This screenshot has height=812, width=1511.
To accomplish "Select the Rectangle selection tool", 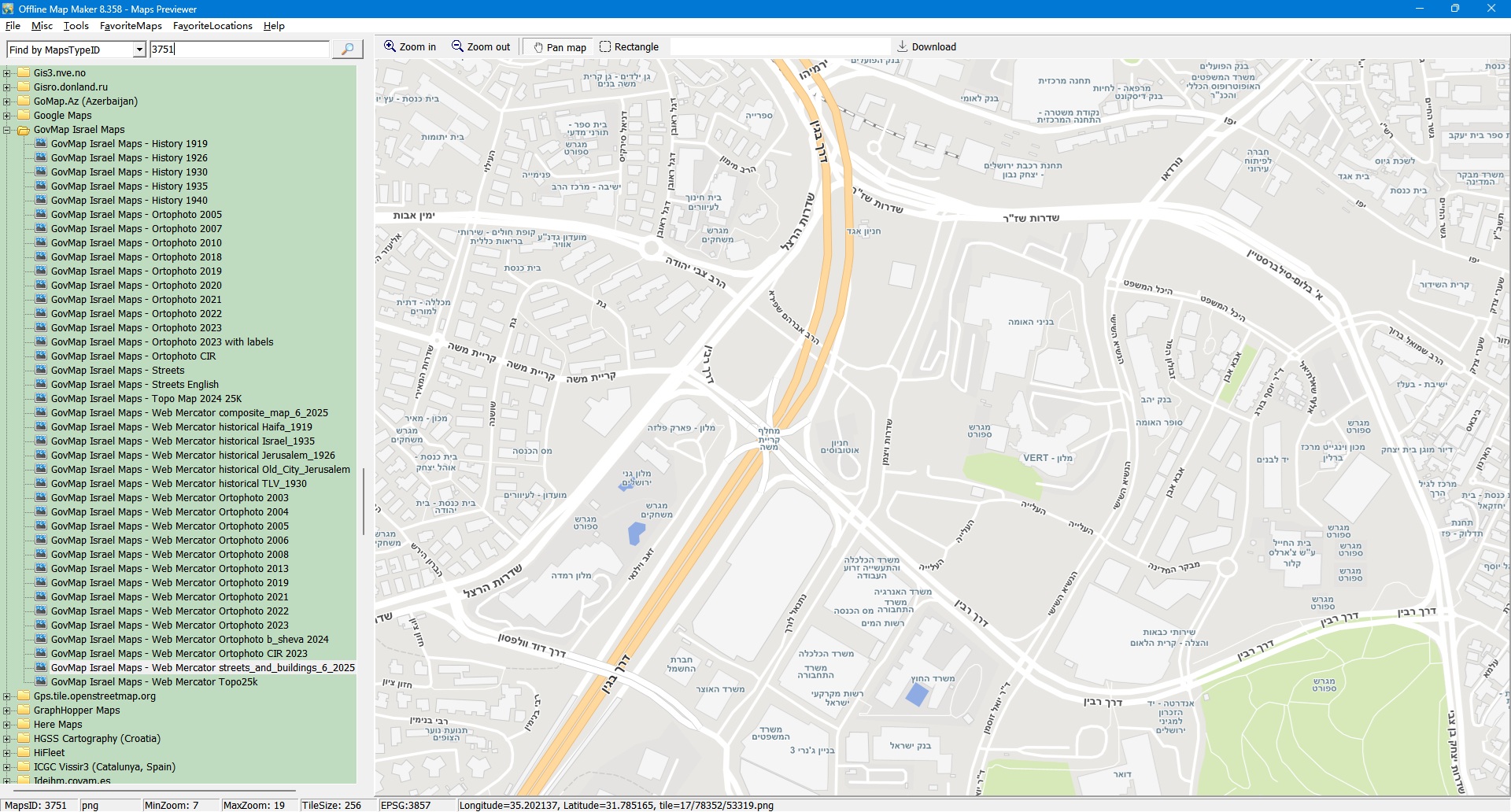I will point(629,47).
